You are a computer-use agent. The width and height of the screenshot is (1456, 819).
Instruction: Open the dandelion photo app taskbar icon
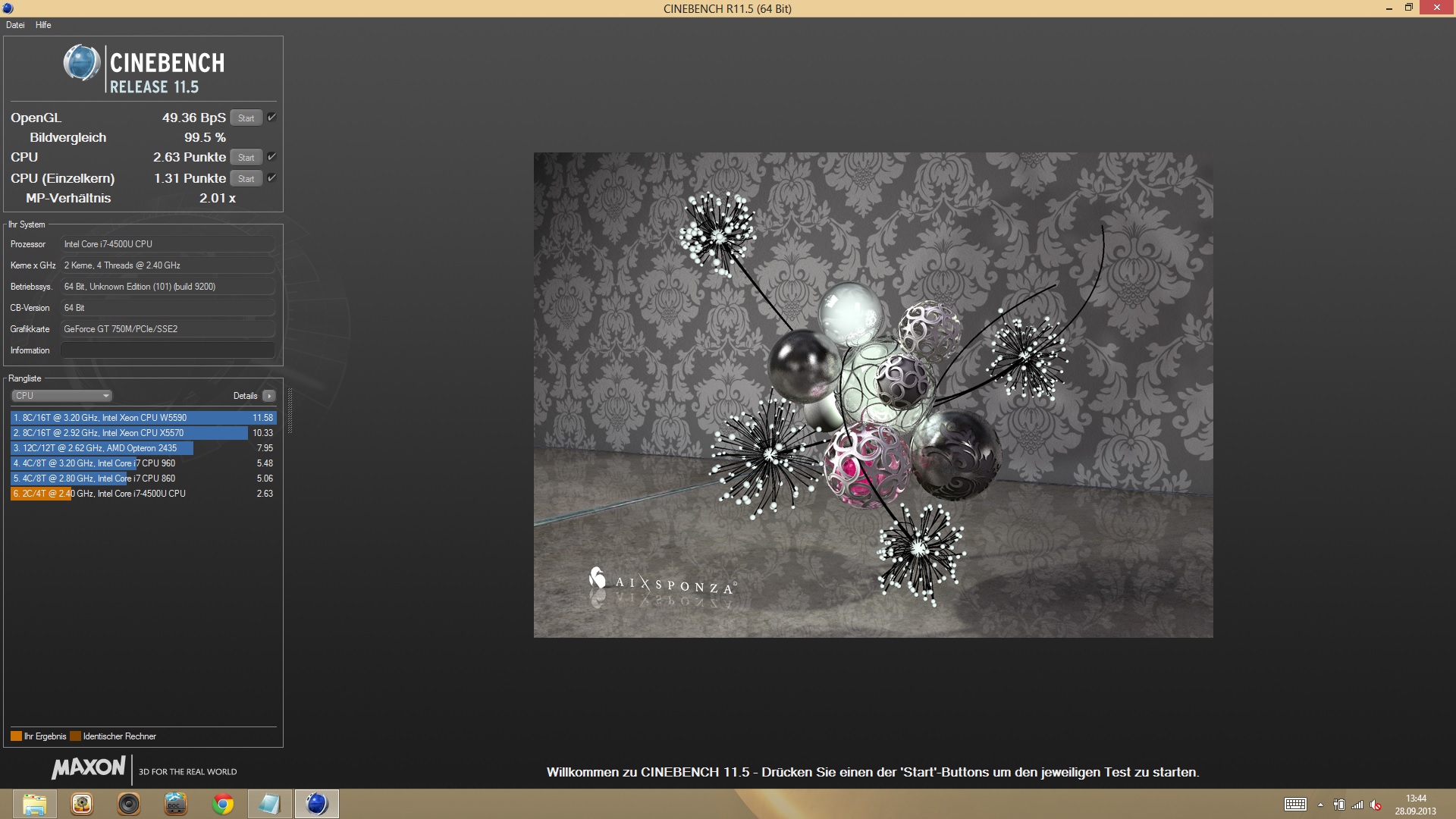[x=82, y=804]
